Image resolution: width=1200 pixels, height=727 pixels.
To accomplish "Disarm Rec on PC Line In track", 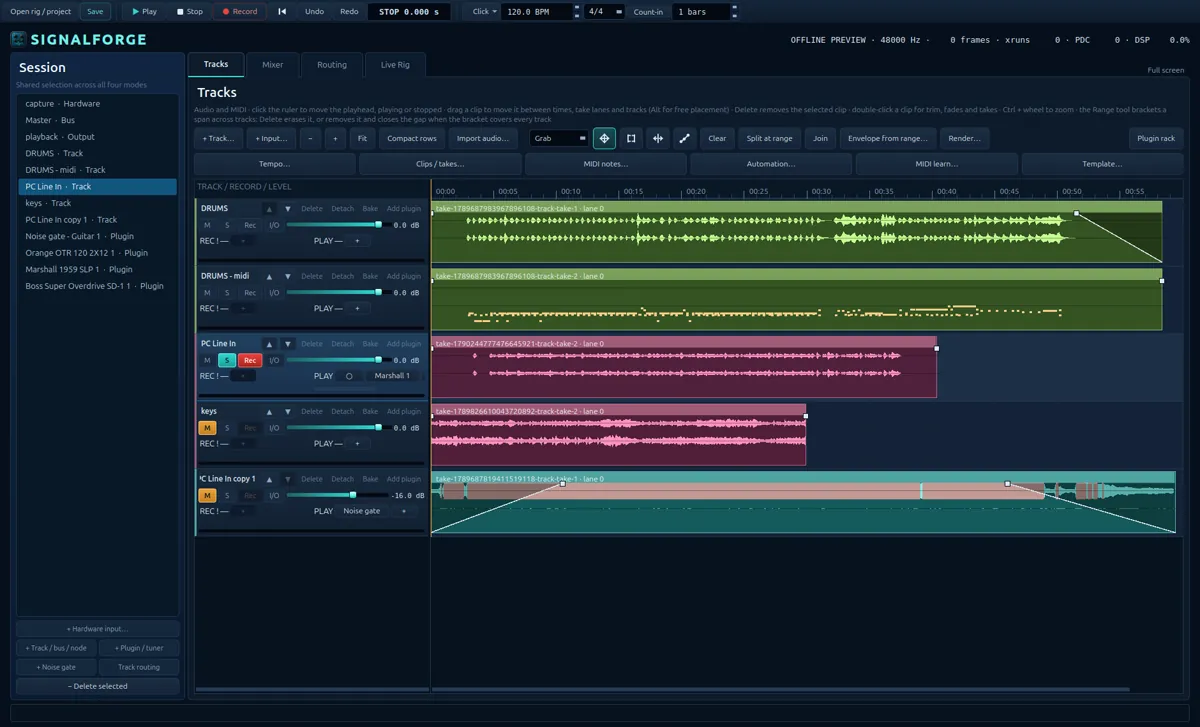I will [x=250, y=360].
